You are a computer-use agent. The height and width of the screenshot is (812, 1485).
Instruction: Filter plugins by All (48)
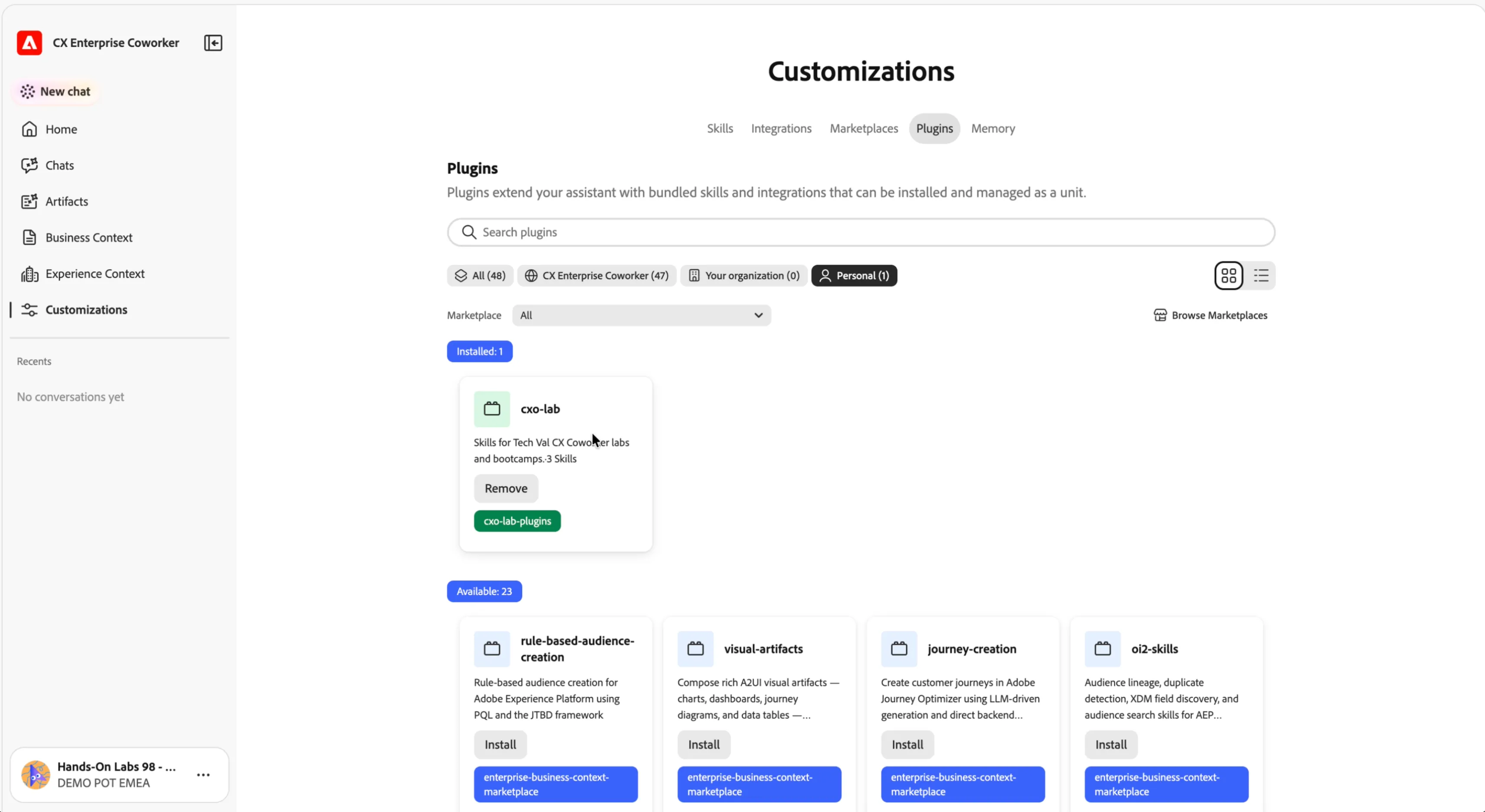(x=480, y=275)
